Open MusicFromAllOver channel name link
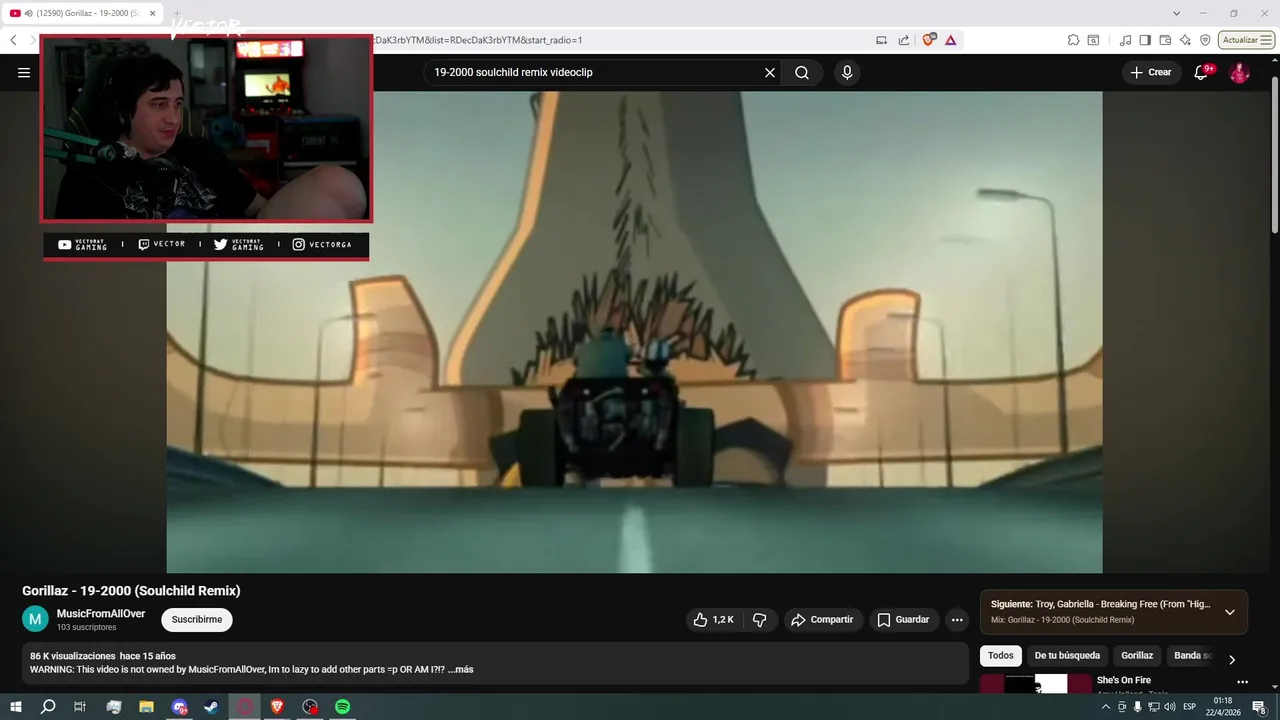The height and width of the screenshot is (720, 1280). point(101,613)
